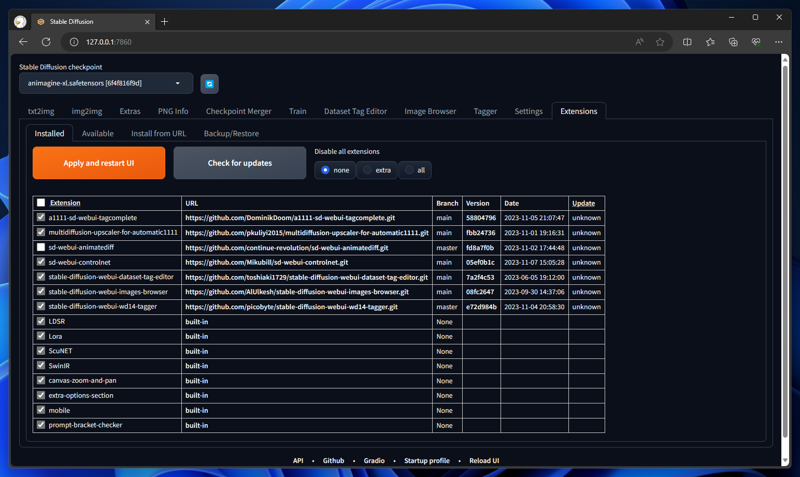Select the 'extra' disable extensions radio
The image size is (800, 477).
(367, 170)
